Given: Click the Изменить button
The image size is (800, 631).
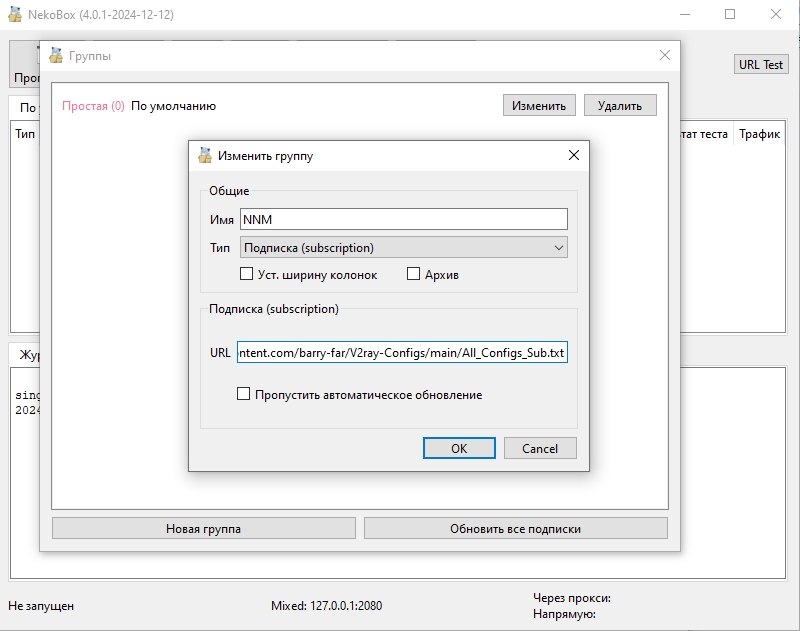Looking at the screenshot, I should tap(538, 104).
